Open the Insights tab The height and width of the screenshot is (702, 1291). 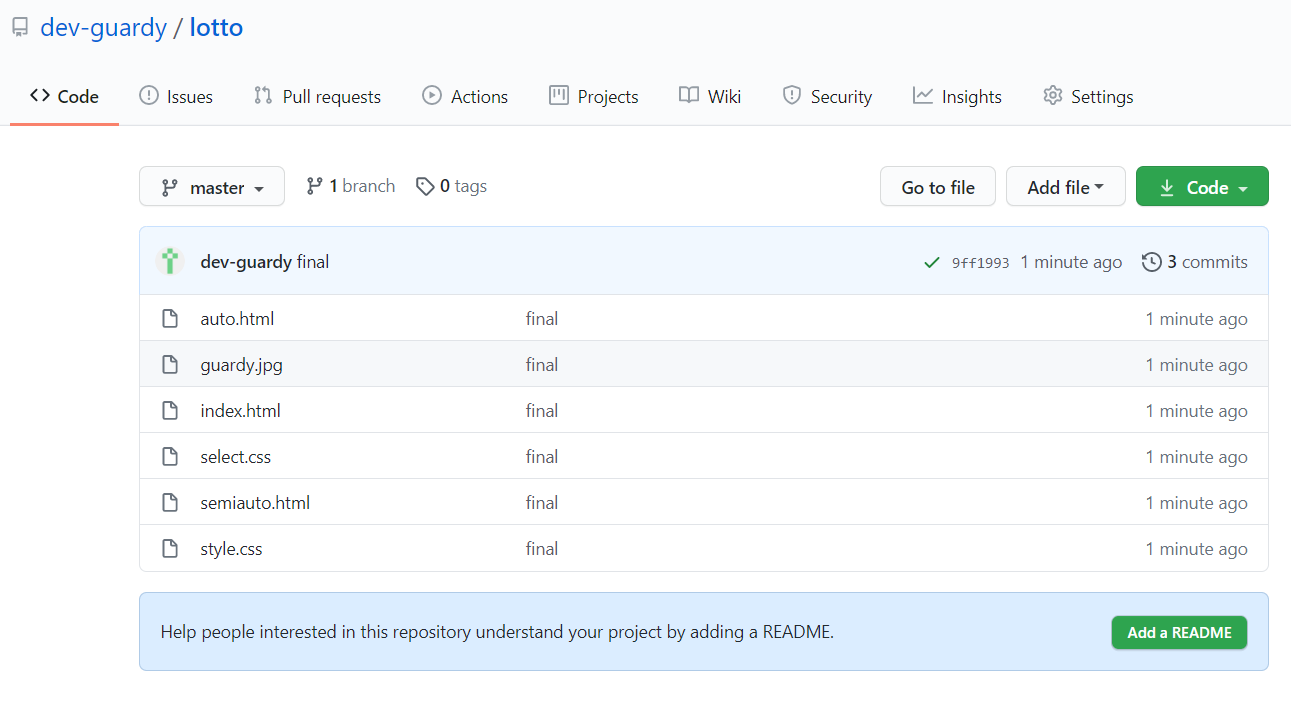(957, 97)
